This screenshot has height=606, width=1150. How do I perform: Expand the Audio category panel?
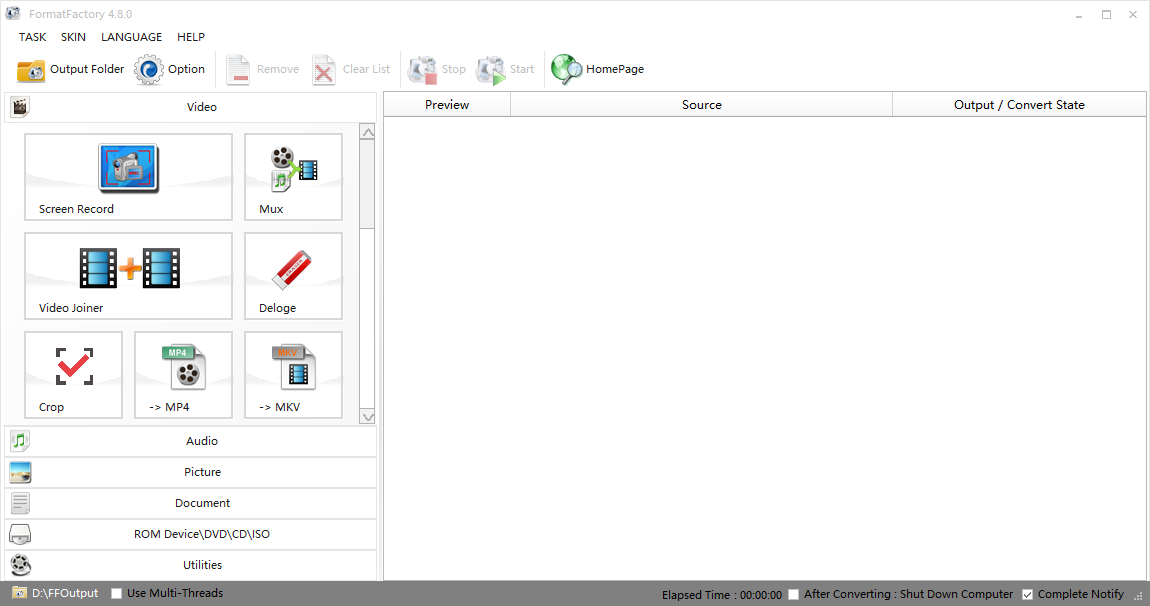coord(190,441)
